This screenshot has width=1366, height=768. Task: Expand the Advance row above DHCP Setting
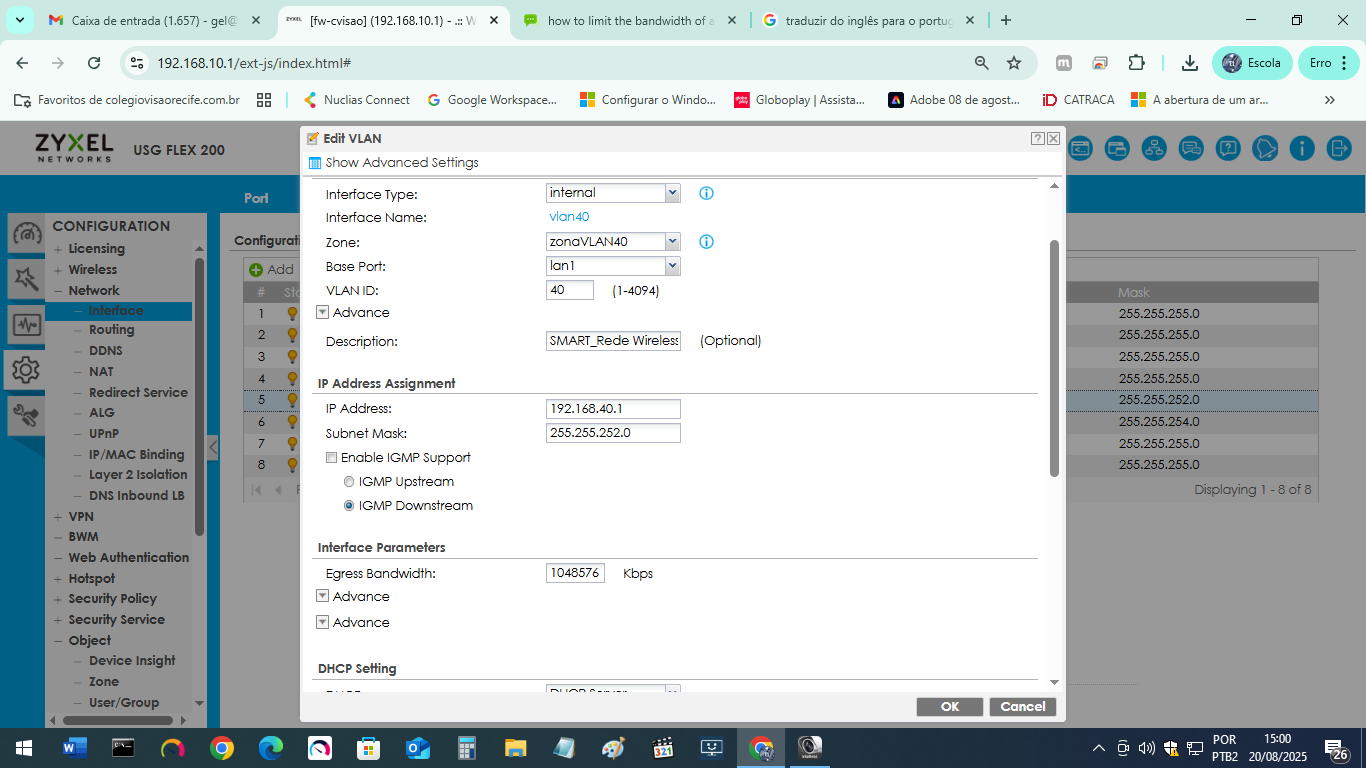[x=323, y=622]
